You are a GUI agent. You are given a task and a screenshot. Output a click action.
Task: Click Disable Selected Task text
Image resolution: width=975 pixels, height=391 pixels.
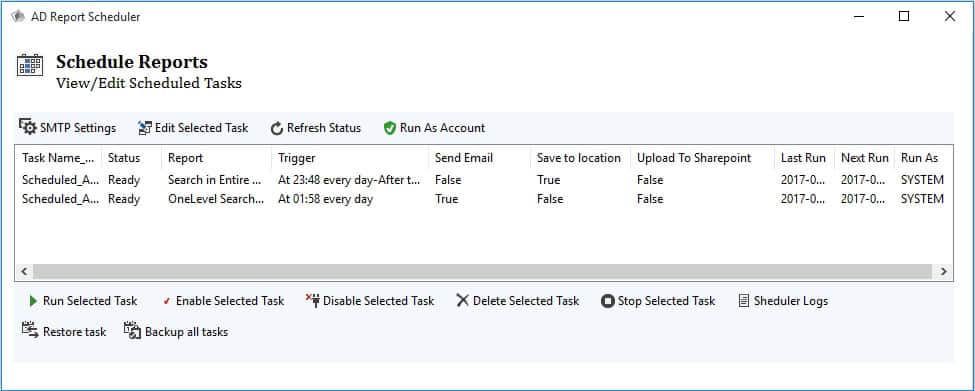click(379, 301)
